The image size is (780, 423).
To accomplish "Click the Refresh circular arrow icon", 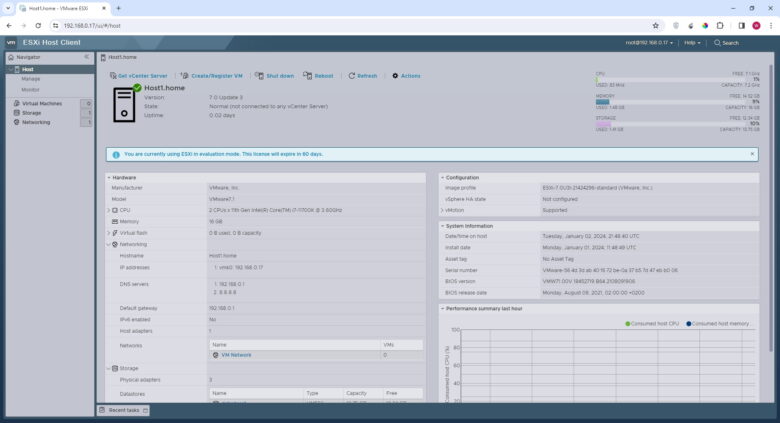I will tap(352, 76).
